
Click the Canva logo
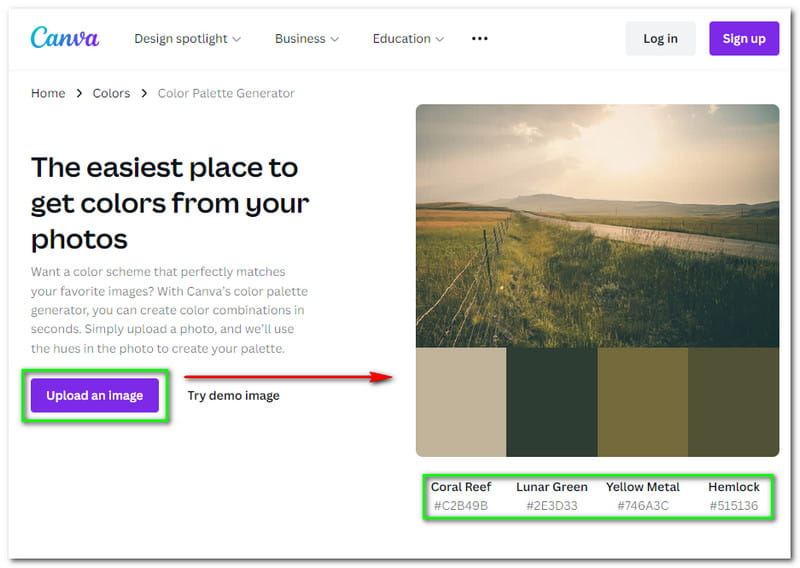pos(65,38)
